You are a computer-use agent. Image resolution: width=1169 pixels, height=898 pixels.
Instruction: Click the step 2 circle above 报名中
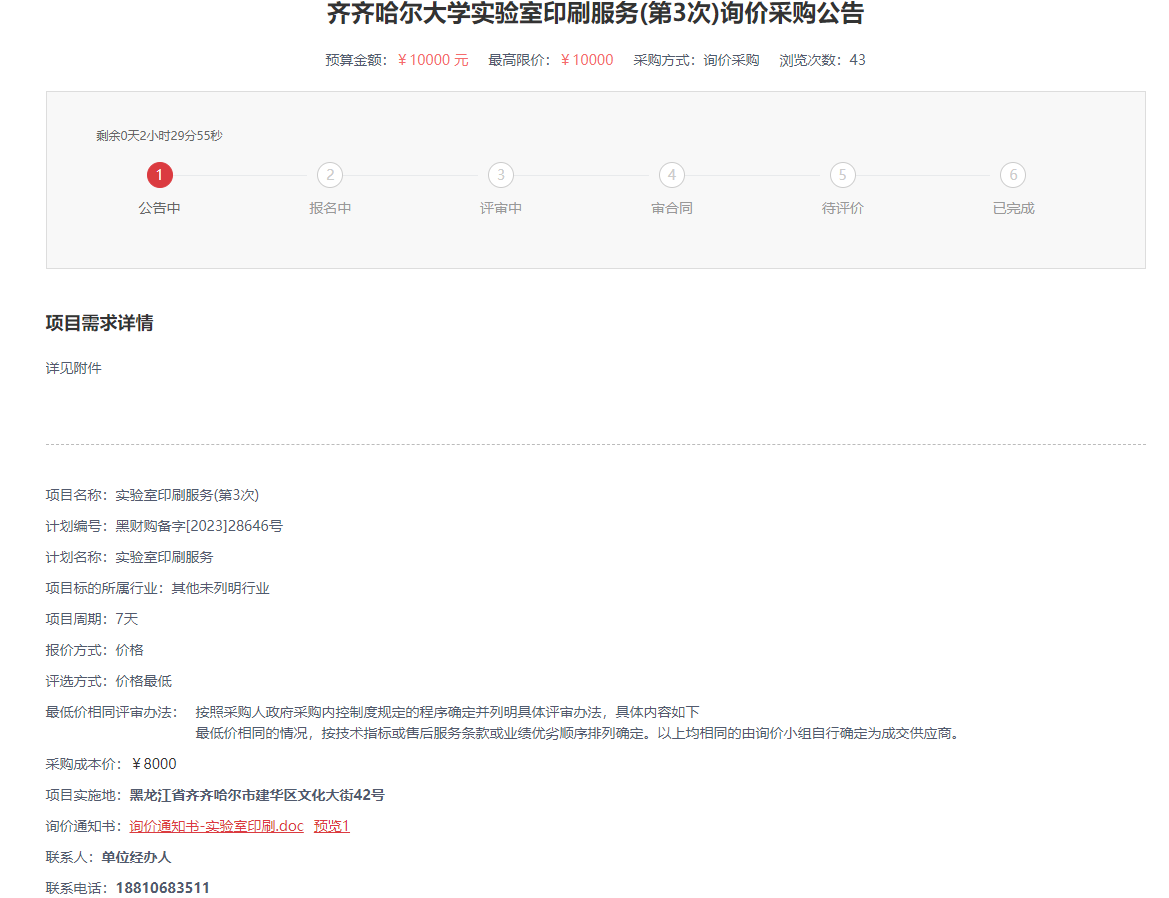click(330, 175)
